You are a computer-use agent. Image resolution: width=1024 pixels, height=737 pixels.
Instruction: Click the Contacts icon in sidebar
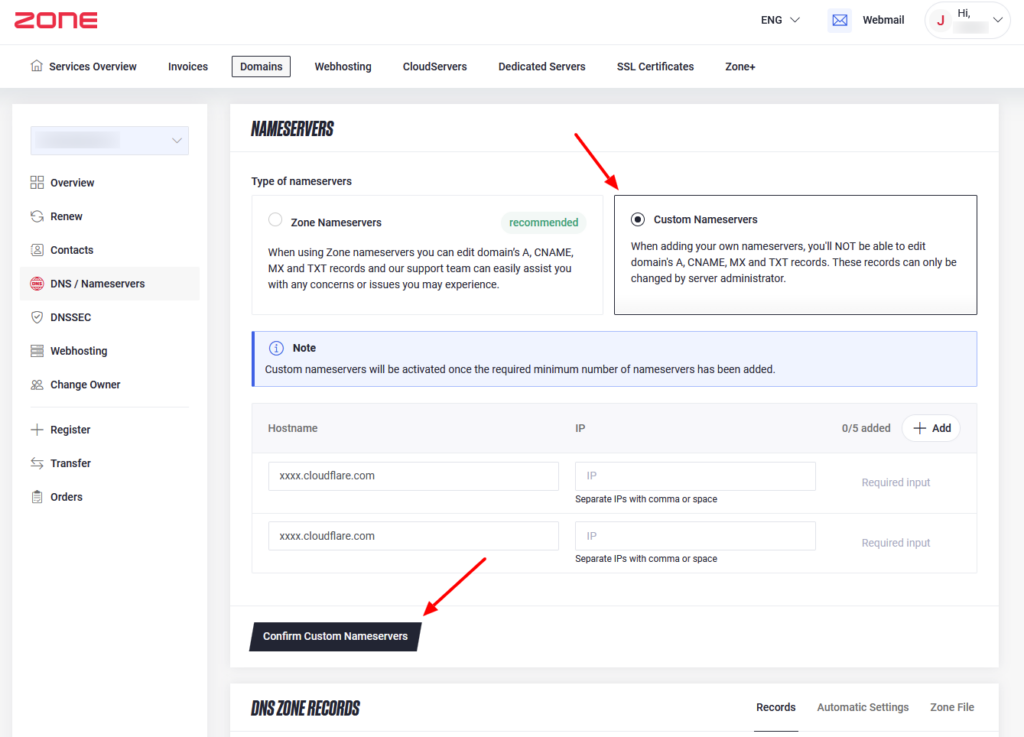(x=37, y=250)
